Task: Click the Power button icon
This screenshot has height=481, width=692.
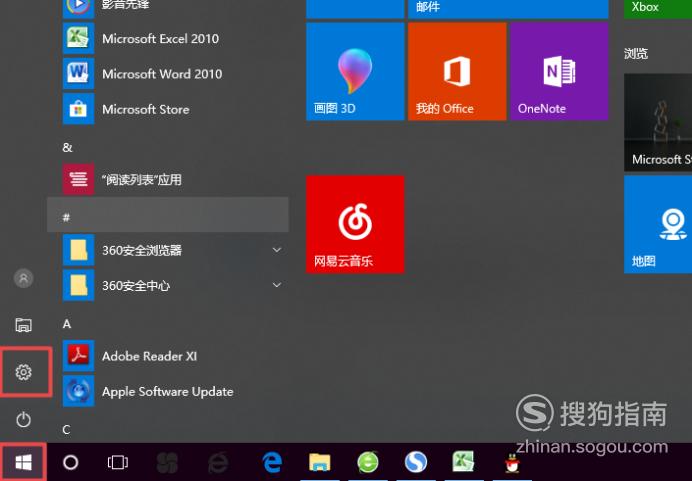Action: (x=23, y=419)
